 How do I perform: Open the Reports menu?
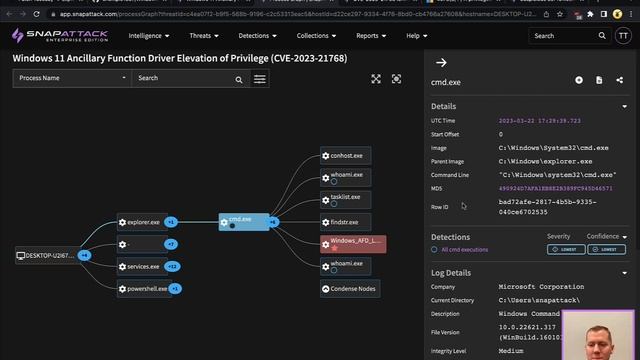tap(371, 36)
